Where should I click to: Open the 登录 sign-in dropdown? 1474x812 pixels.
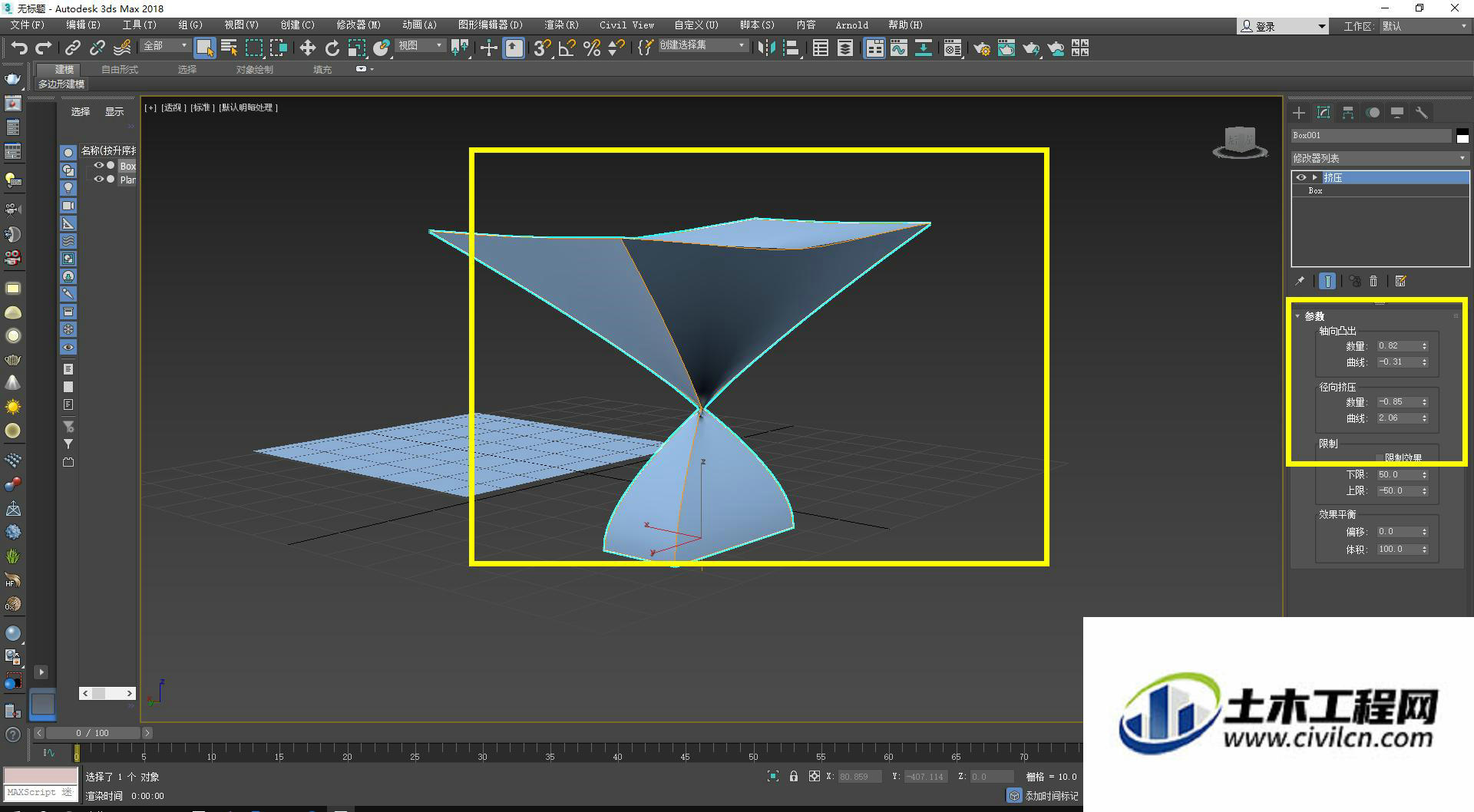pyautogui.click(x=1282, y=26)
